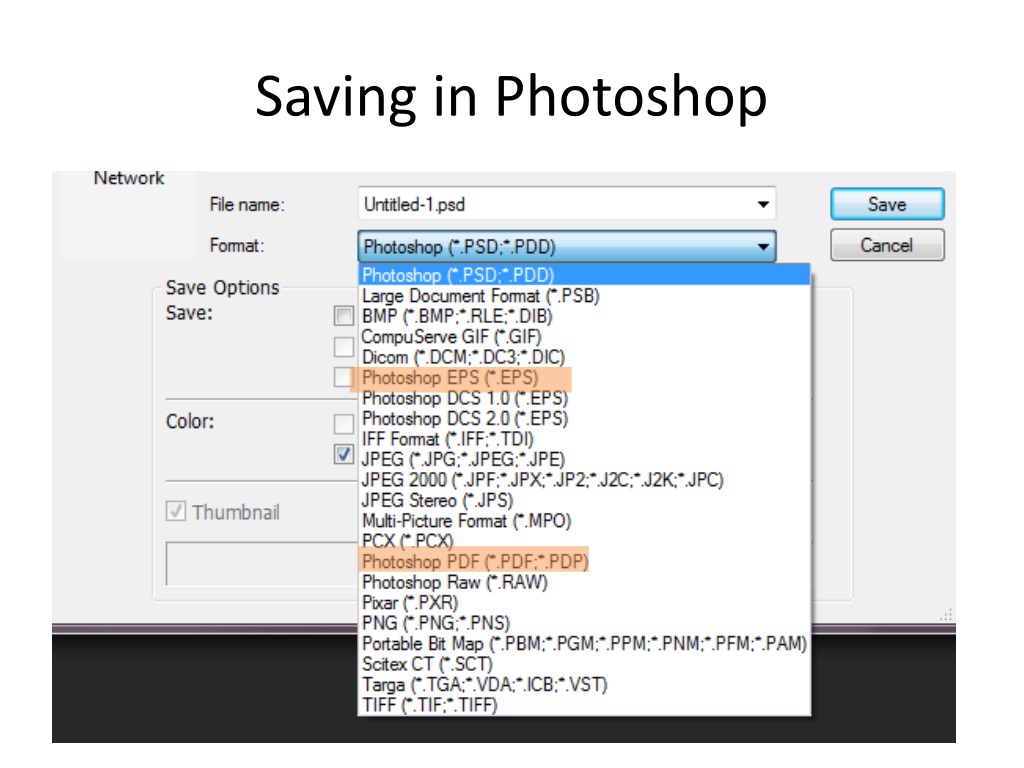Uncheck the checked Color option checkbox
The height and width of the screenshot is (768, 1024).
coord(344,454)
